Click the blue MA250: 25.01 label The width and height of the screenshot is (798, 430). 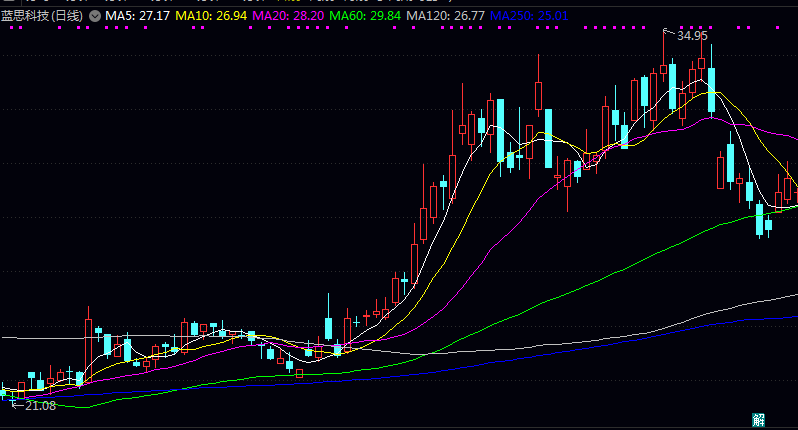point(526,16)
